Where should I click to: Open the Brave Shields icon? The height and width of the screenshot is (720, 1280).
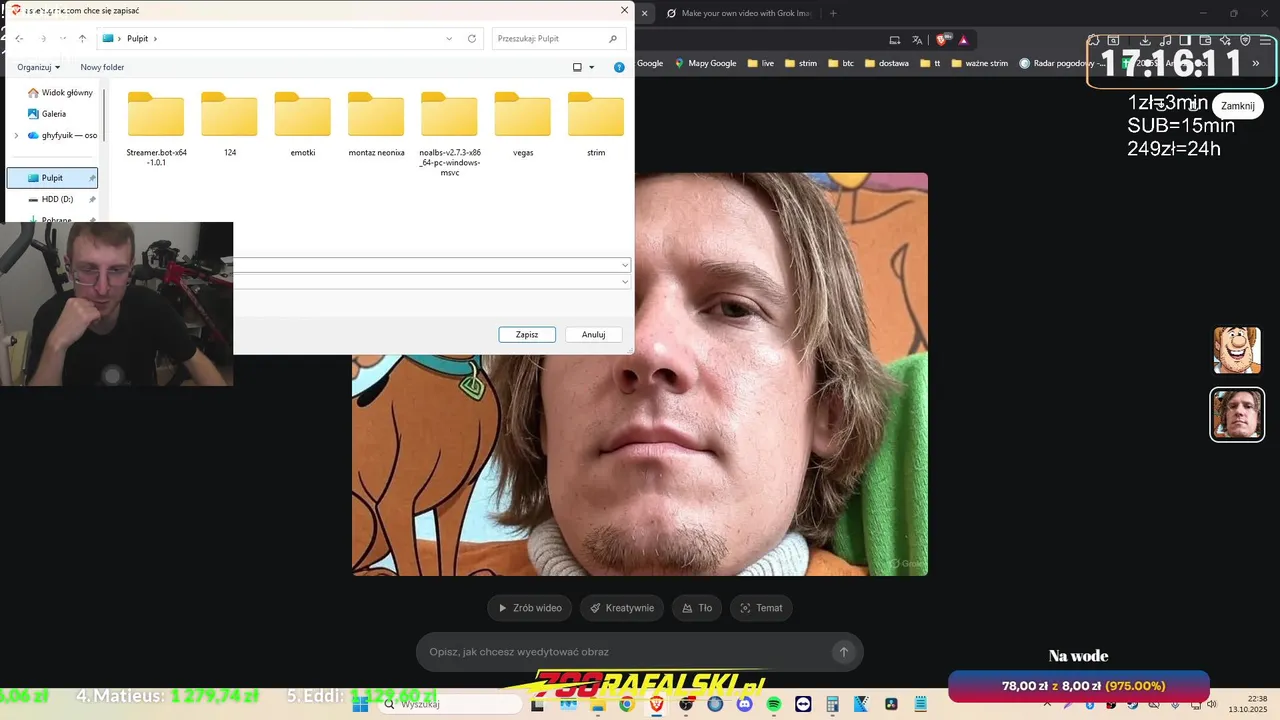click(942, 40)
